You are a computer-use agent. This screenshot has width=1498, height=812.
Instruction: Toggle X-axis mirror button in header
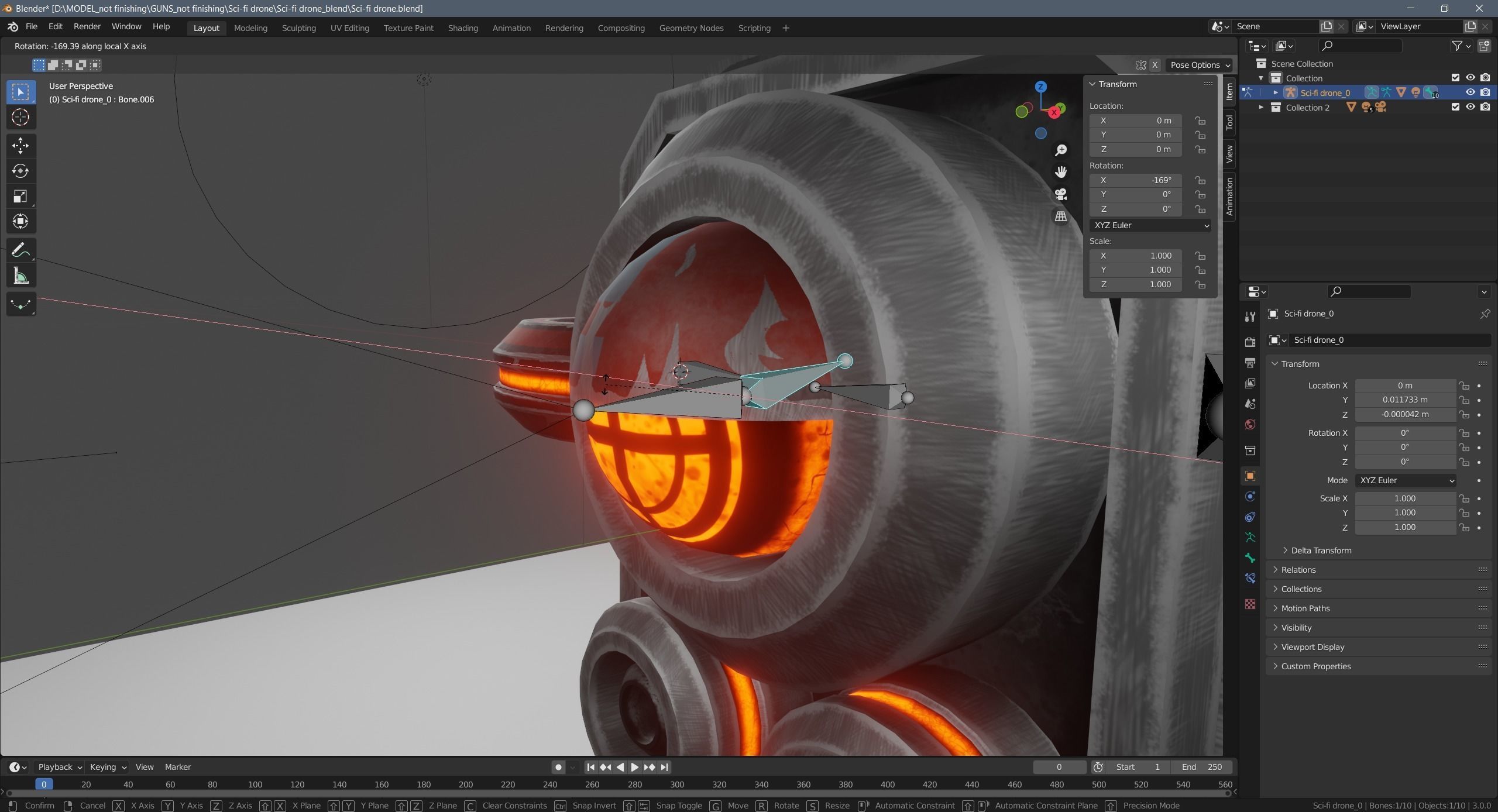pos(1155,65)
